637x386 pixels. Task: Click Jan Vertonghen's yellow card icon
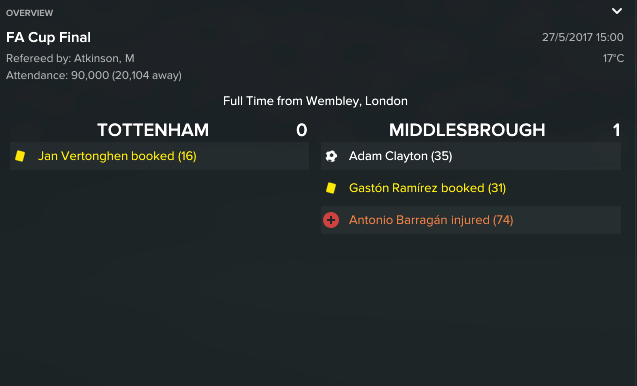coord(20,156)
